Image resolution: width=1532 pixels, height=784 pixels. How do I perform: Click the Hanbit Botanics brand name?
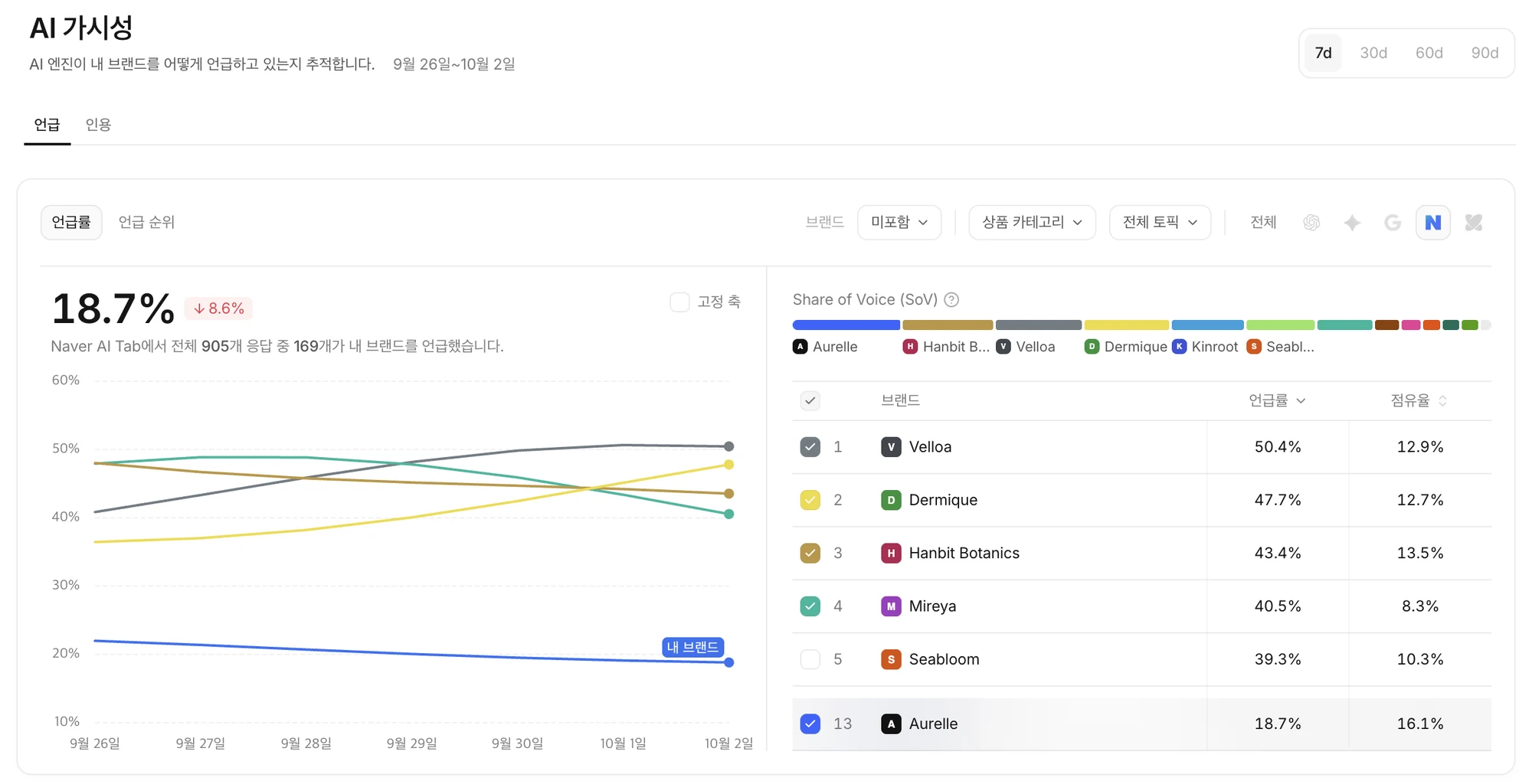pos(964,553)
